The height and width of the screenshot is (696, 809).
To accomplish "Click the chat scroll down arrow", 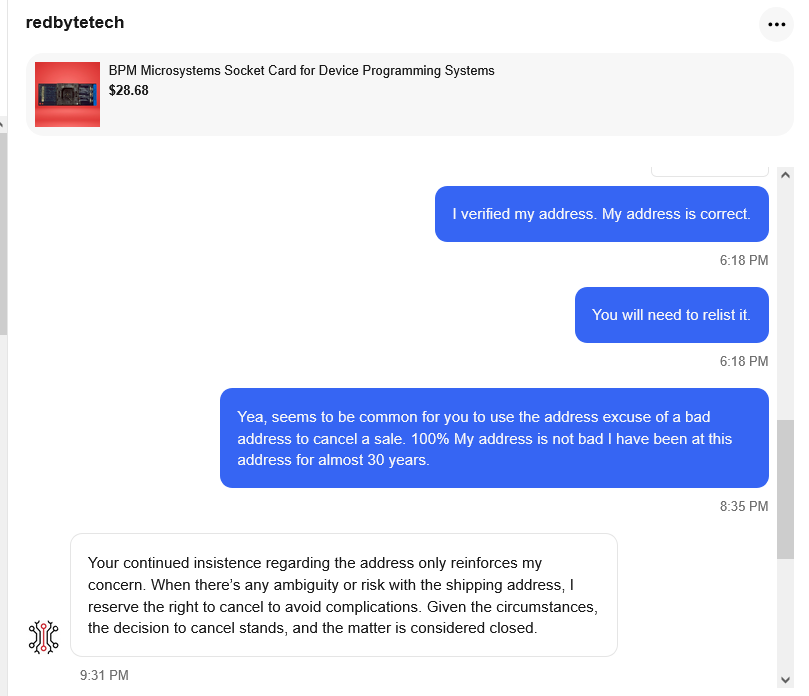I will click(x=785, y=680).
